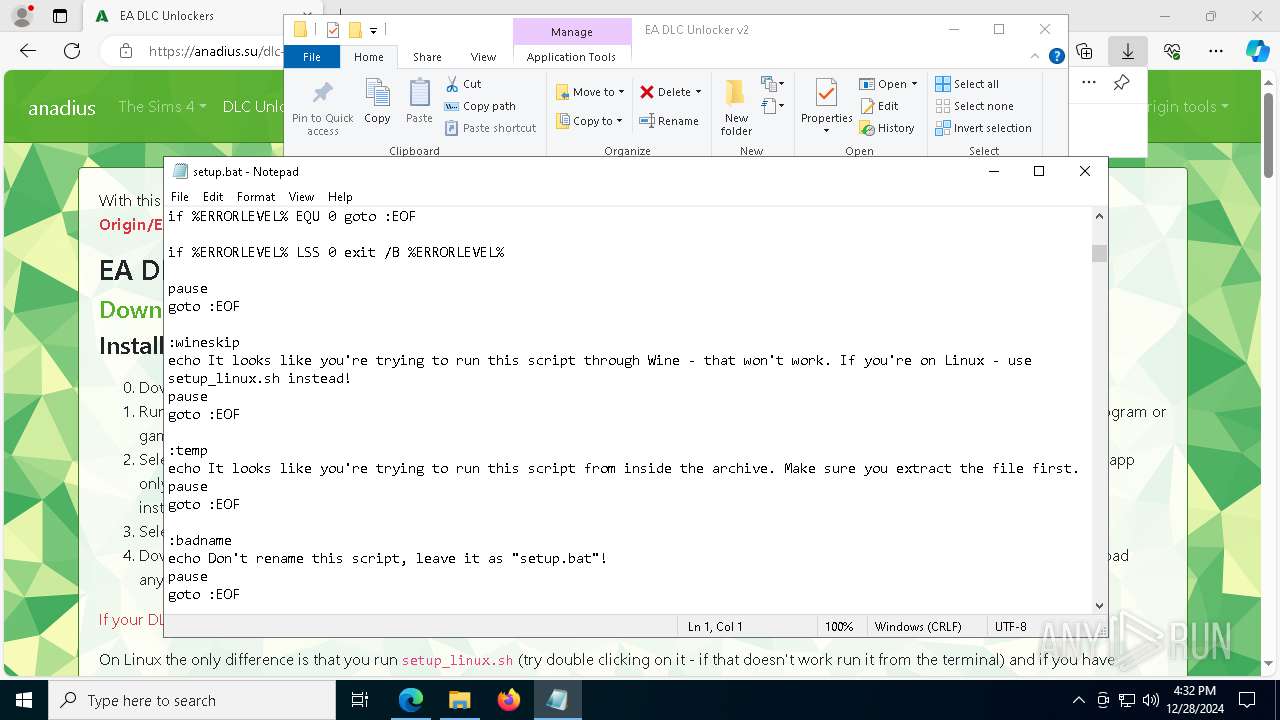Click Edit in the Open group
Viewport: 1280px width, 720px height.
point(879,106)
